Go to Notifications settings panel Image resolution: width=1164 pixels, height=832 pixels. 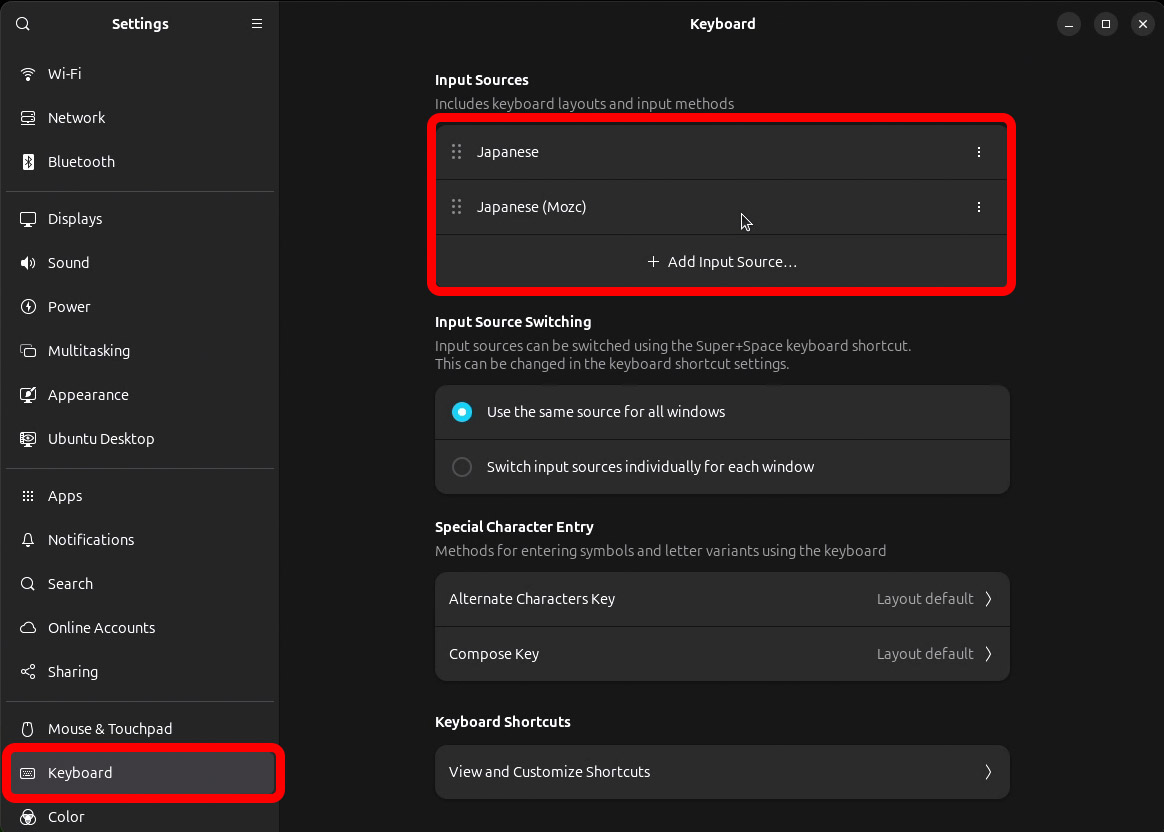(x=140, y=540)
